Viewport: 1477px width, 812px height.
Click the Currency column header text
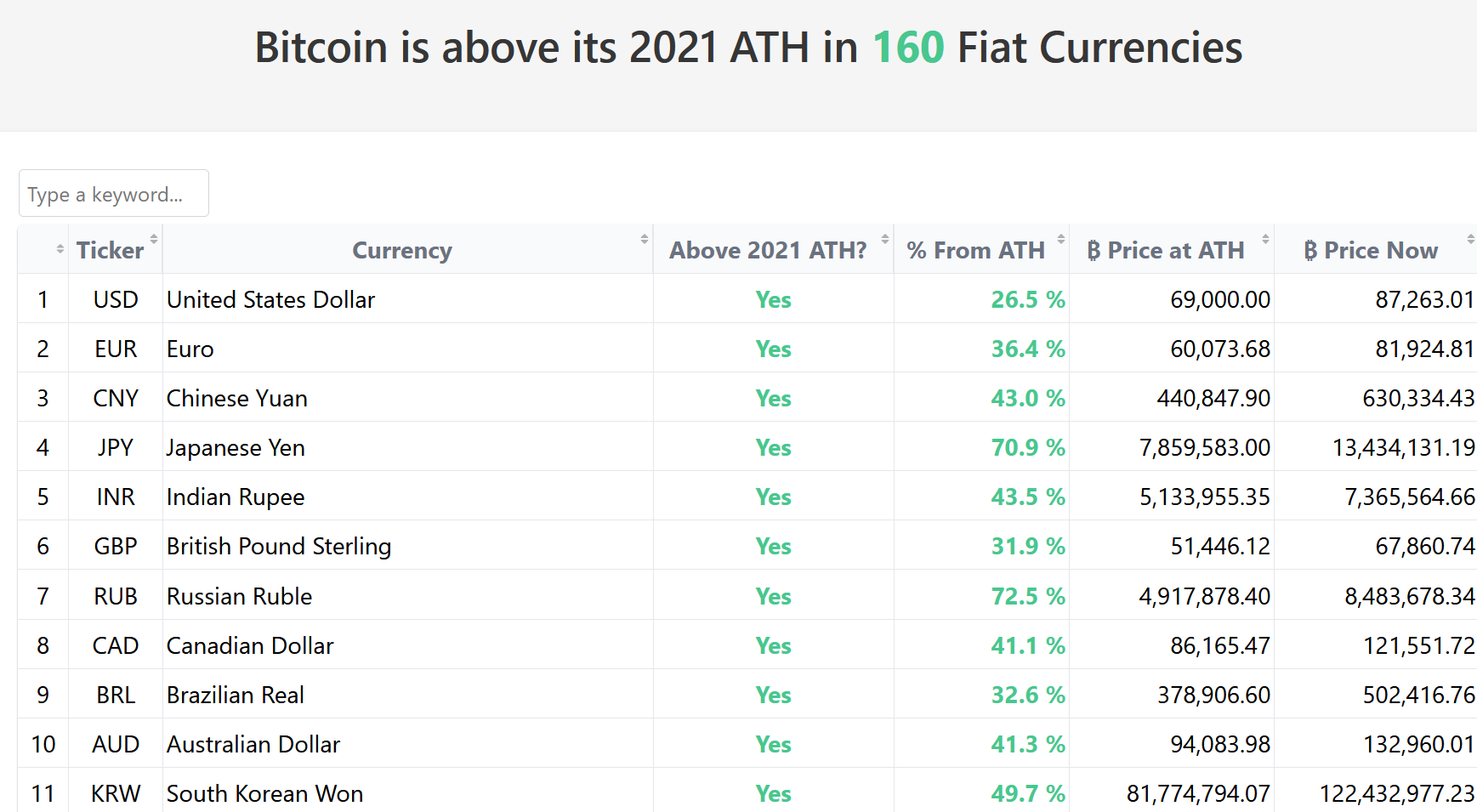pyautogui.click(x=402, y=251)
